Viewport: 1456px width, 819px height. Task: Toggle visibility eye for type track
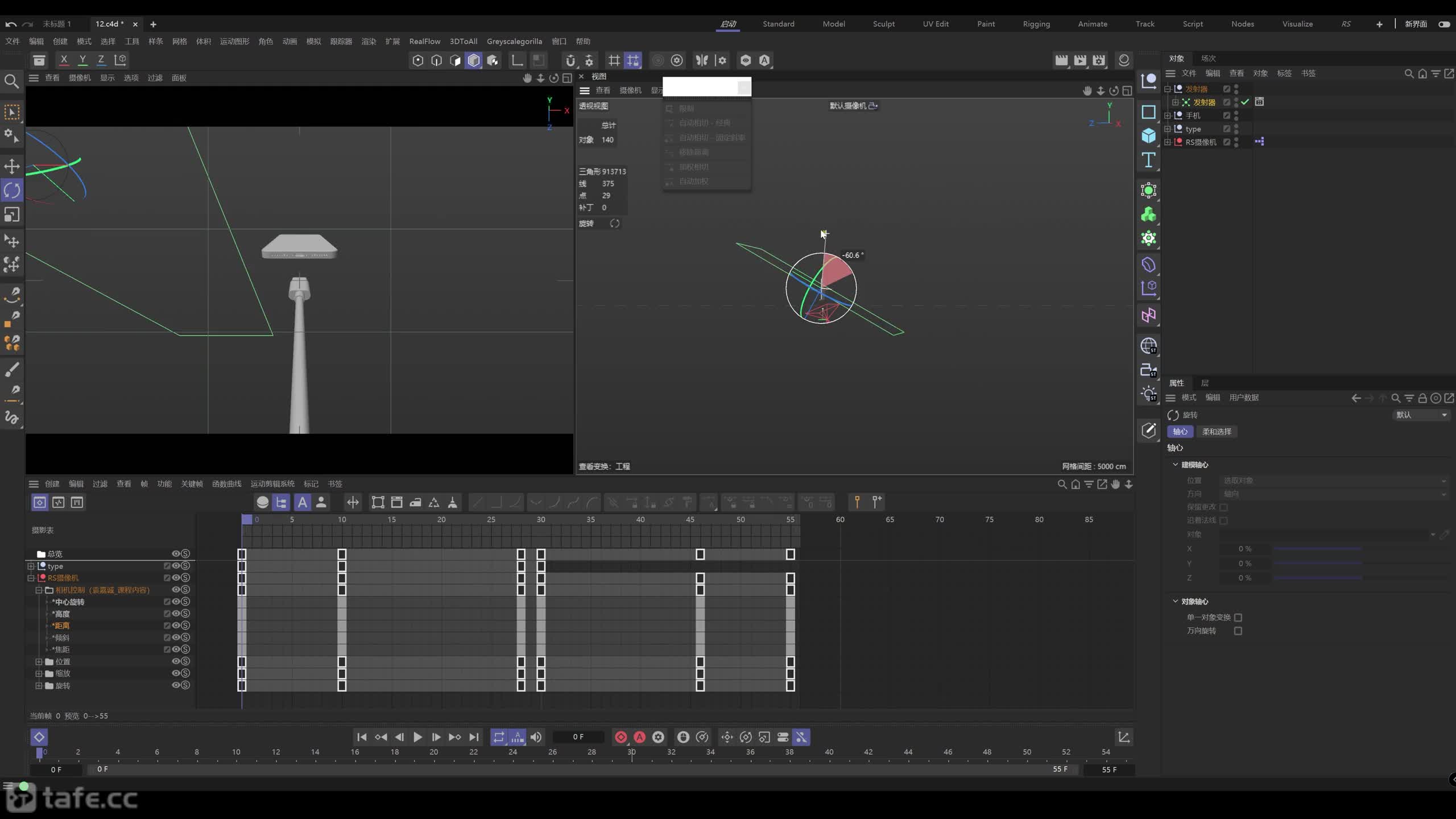click(176, 566)
